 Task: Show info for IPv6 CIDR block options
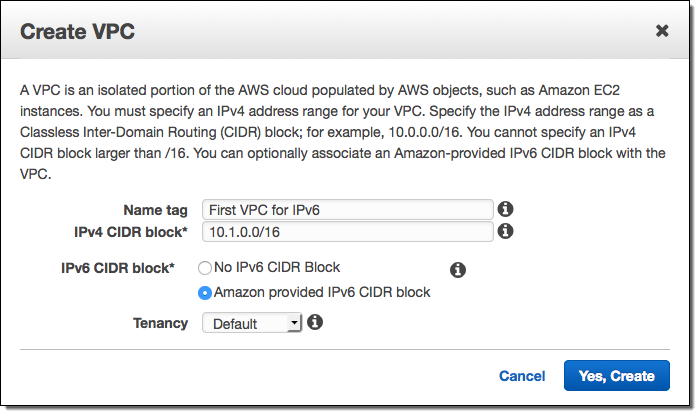pyautogui.click(x=458, y=270)
